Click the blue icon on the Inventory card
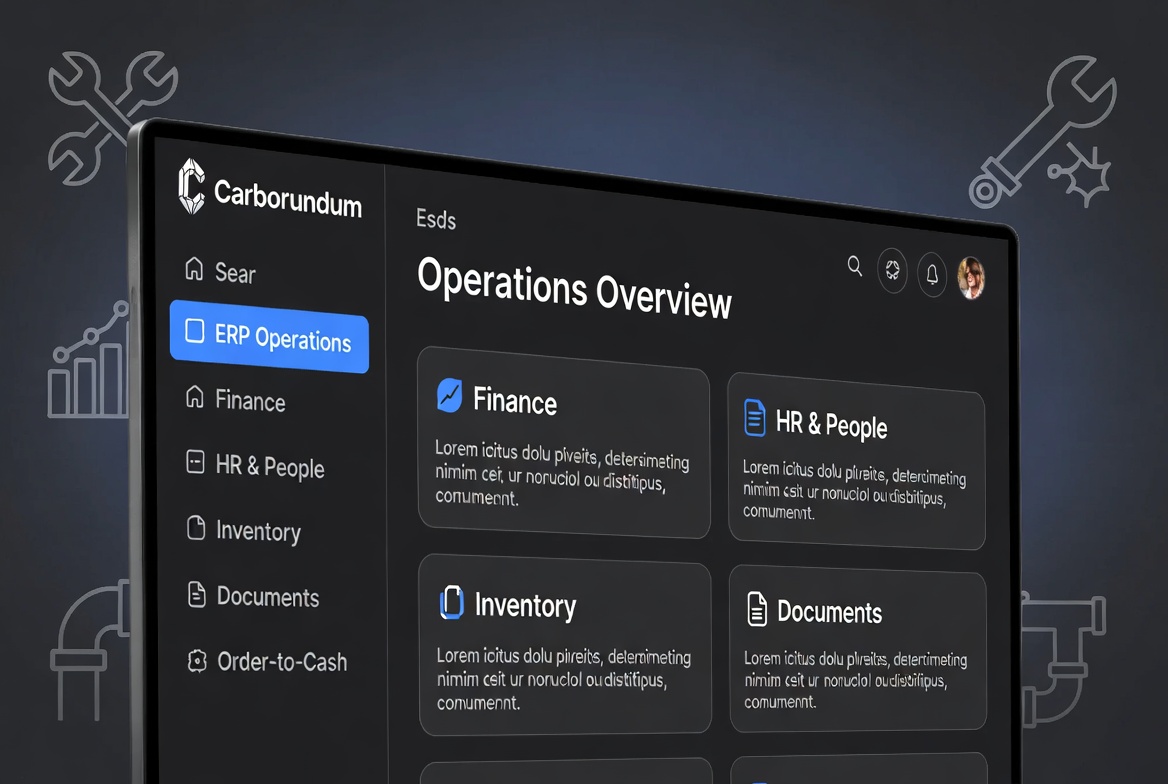 pyautogui.click(x=451, y=602)
